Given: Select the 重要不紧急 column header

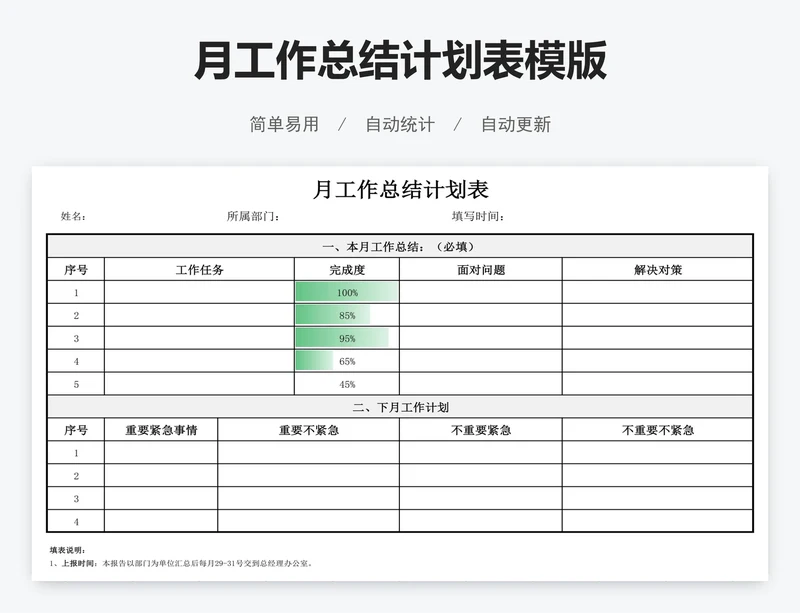Looking at the screenshot, I should pyautogui.click(x=309, y=430).
